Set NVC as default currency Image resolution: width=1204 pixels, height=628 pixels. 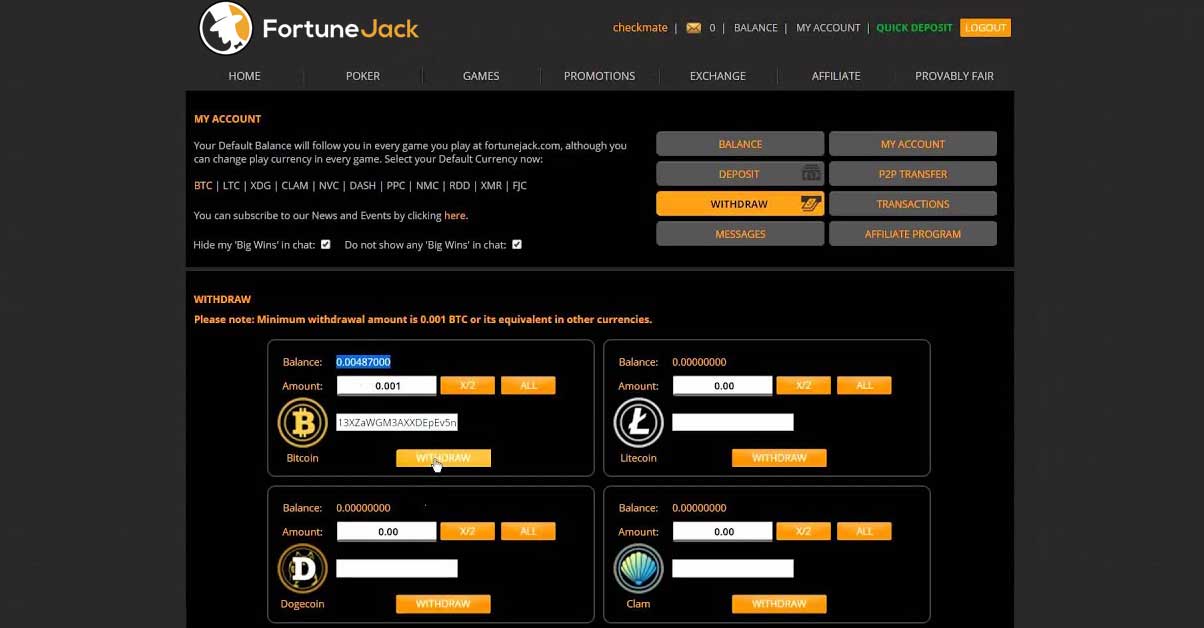(329, 186)
